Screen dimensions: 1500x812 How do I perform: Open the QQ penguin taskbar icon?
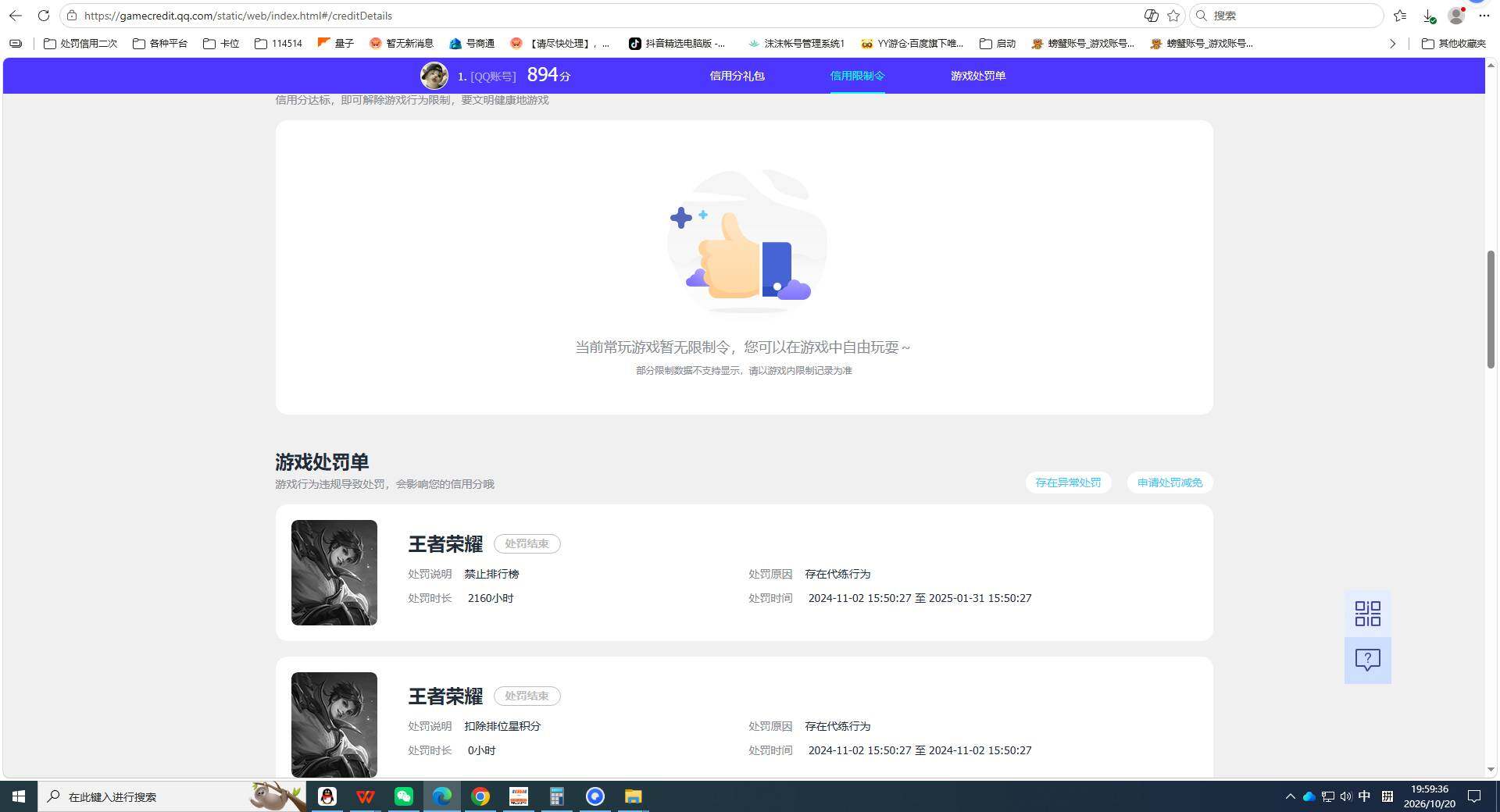(327, 796)
